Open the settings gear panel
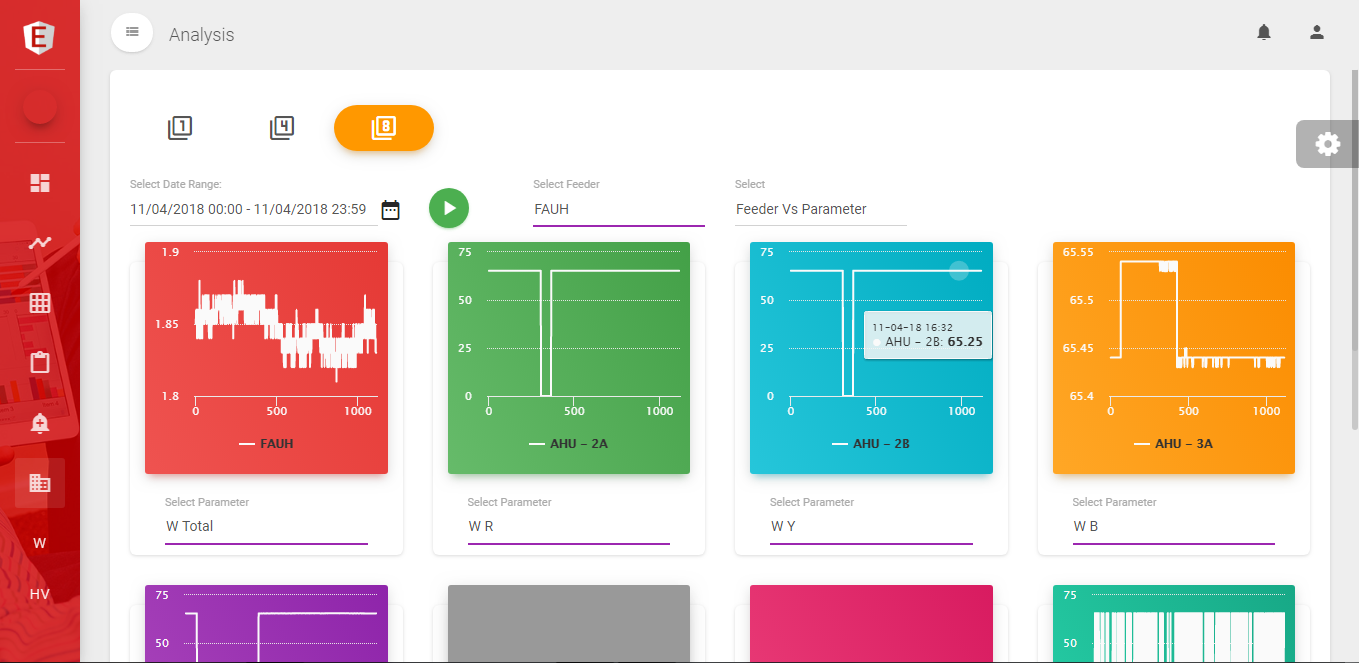The height and width of the screenshot is (663, 1359). (x=1327, y=144)
